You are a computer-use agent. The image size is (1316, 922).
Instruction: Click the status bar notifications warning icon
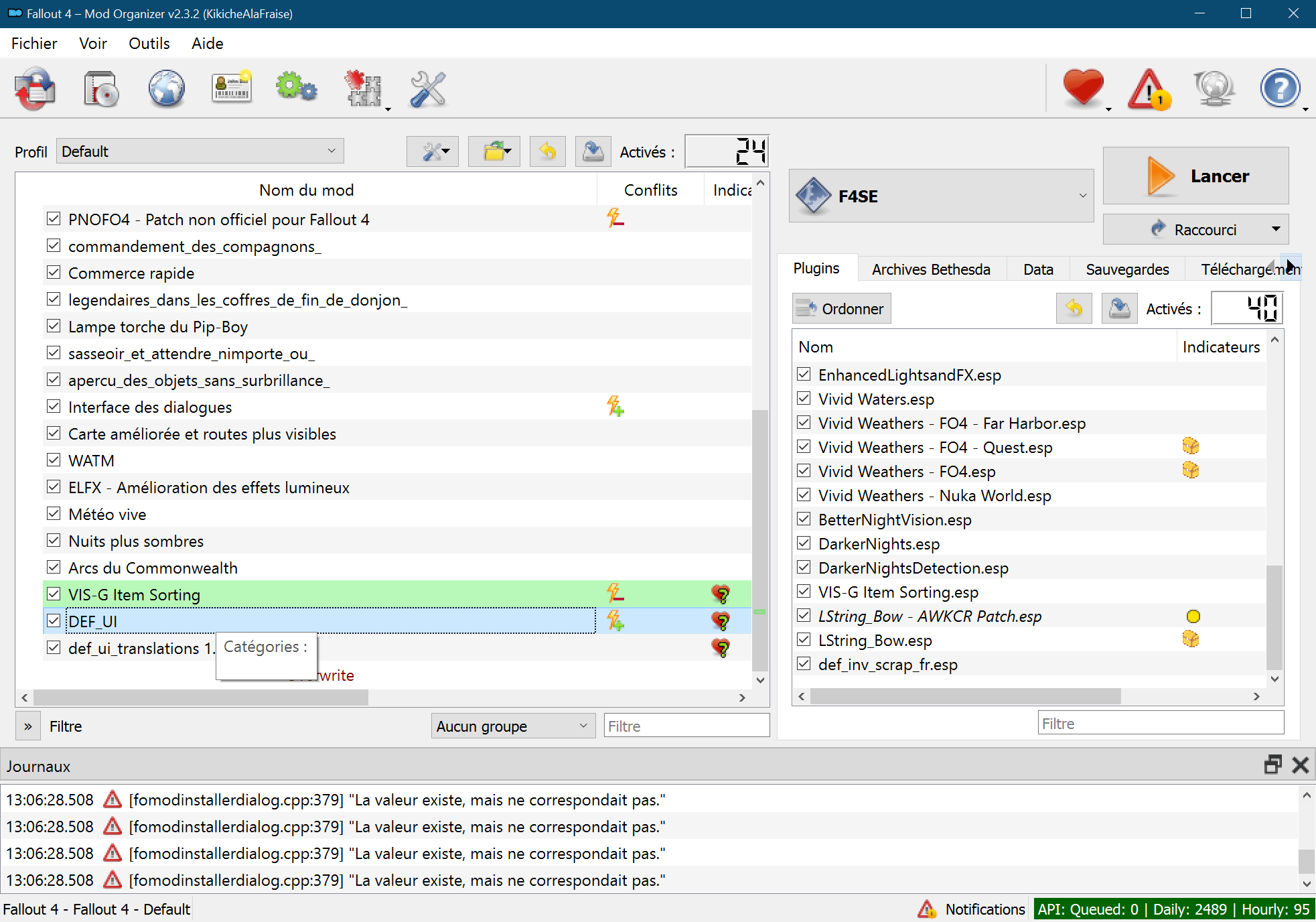[x=926, y=909]
